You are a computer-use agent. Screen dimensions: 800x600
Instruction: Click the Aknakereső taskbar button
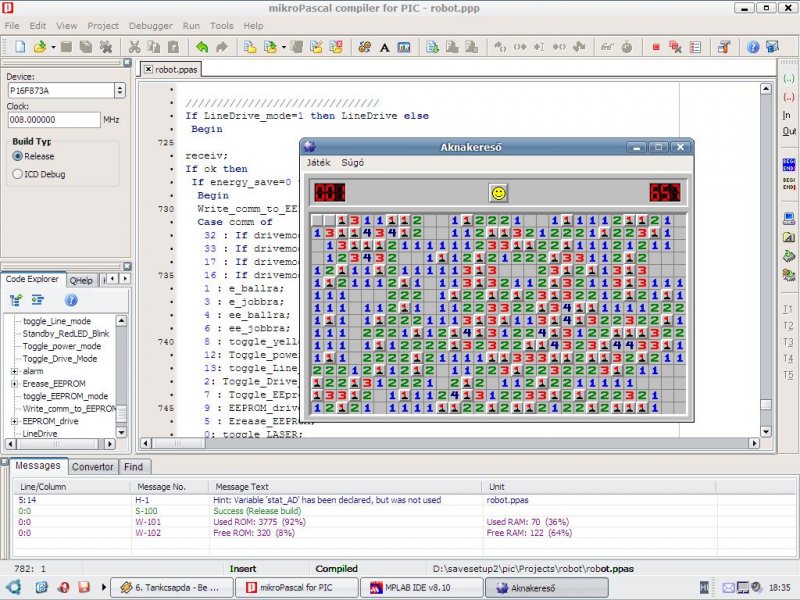coord(546,588)
